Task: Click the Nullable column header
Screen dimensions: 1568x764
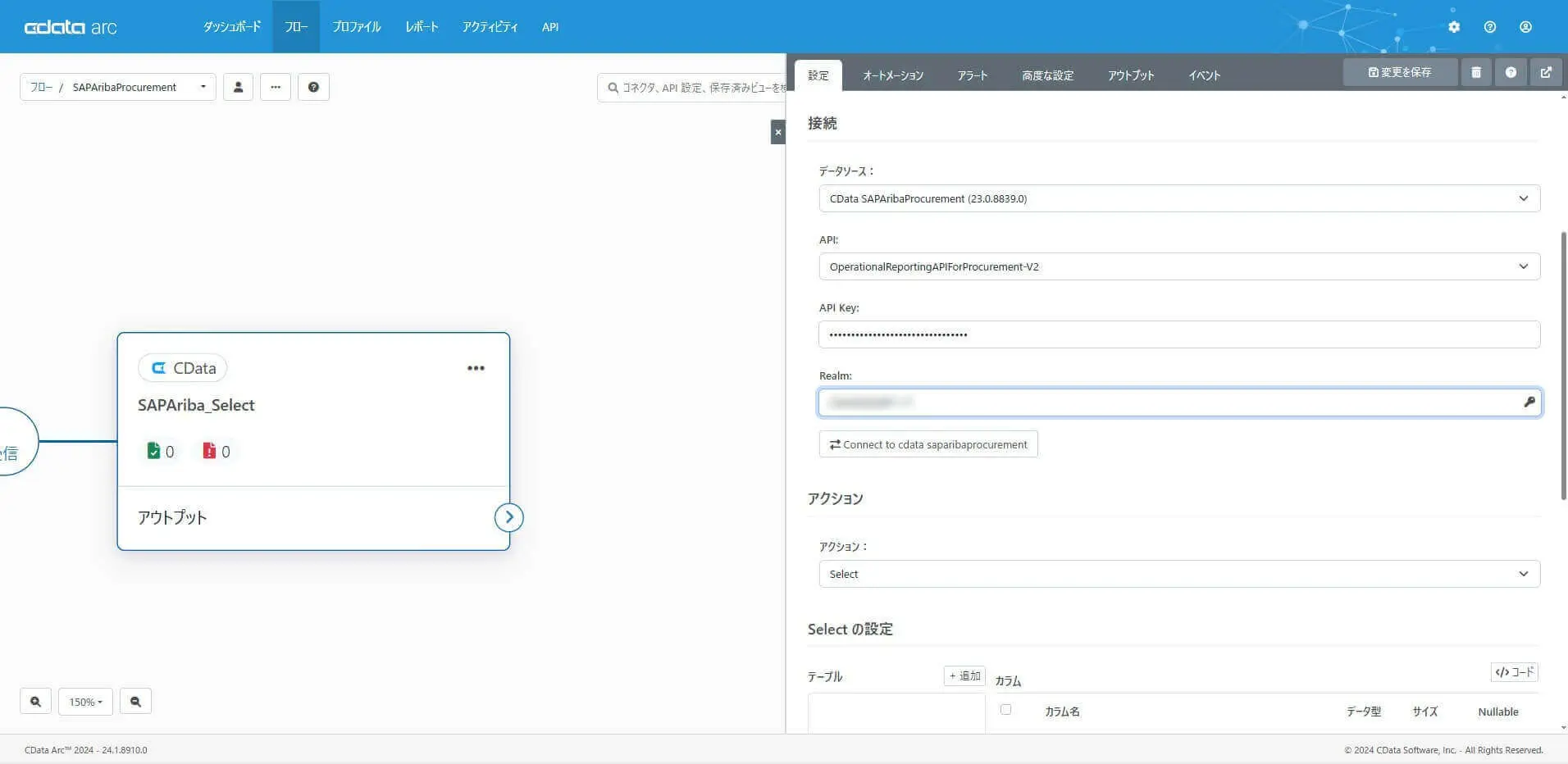Action: pos(1498,712)
